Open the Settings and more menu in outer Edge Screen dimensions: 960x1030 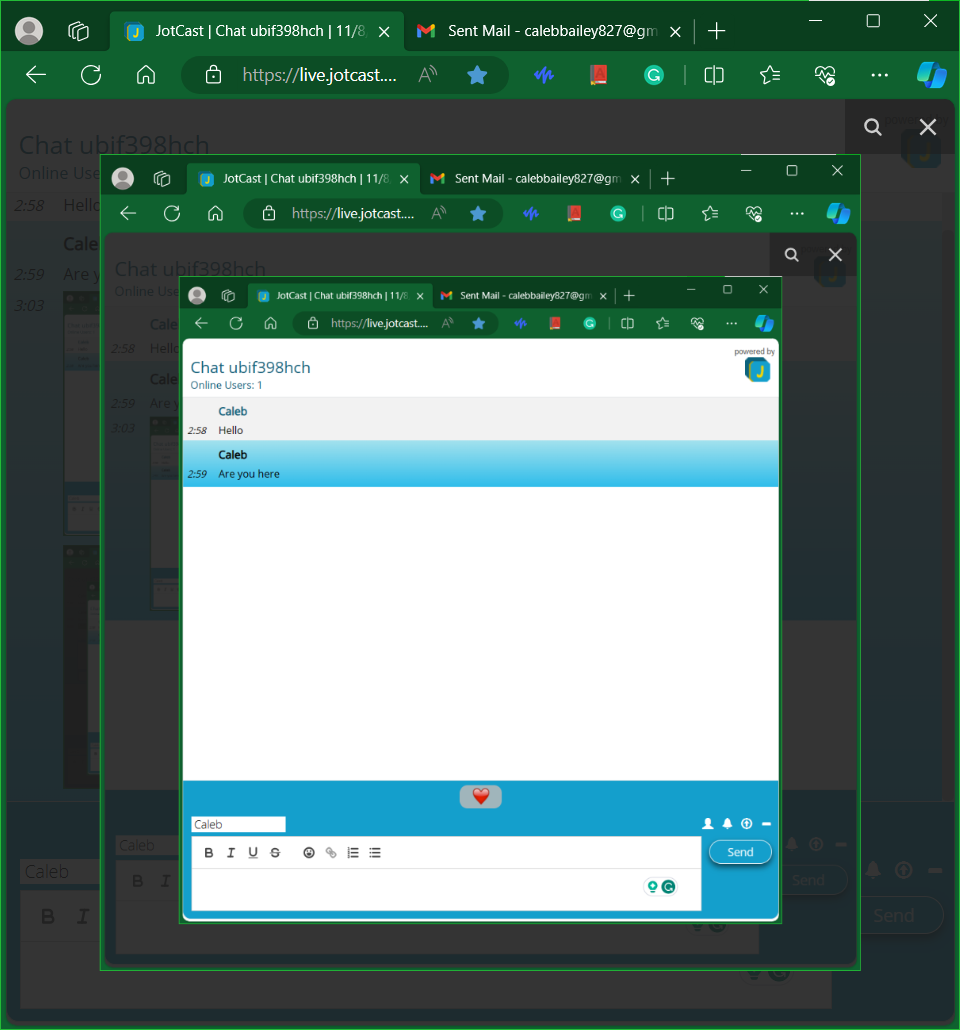(x=879, y=76)
